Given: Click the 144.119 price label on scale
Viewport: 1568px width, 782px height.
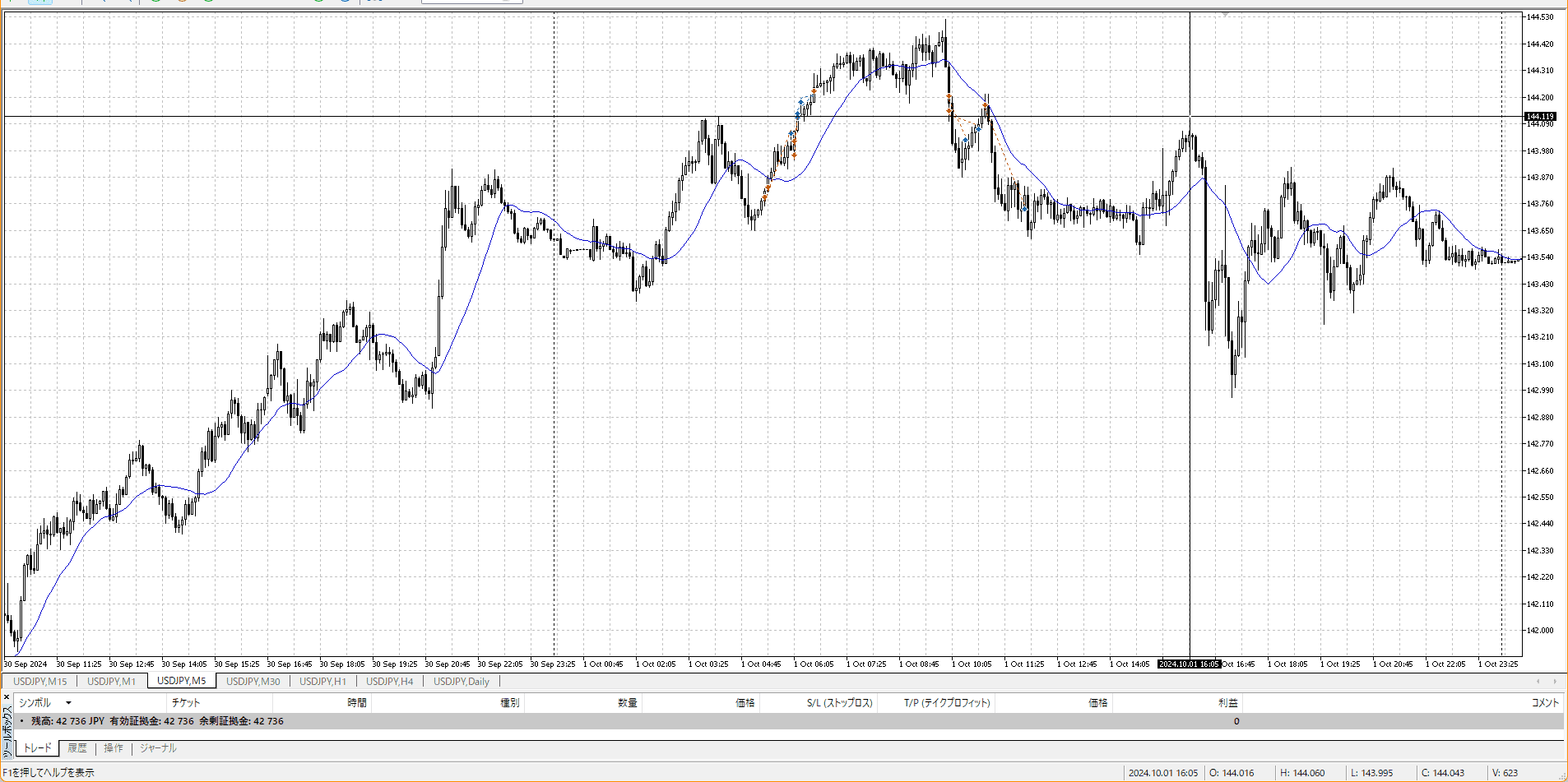Looking at the screenshot, I should tap(1540, 117).
